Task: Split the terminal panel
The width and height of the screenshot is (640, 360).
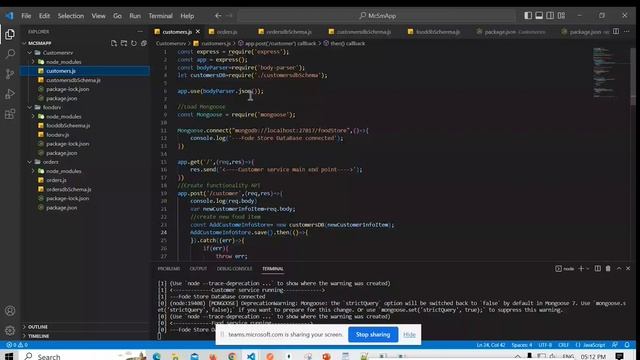Action: [598, 269]
